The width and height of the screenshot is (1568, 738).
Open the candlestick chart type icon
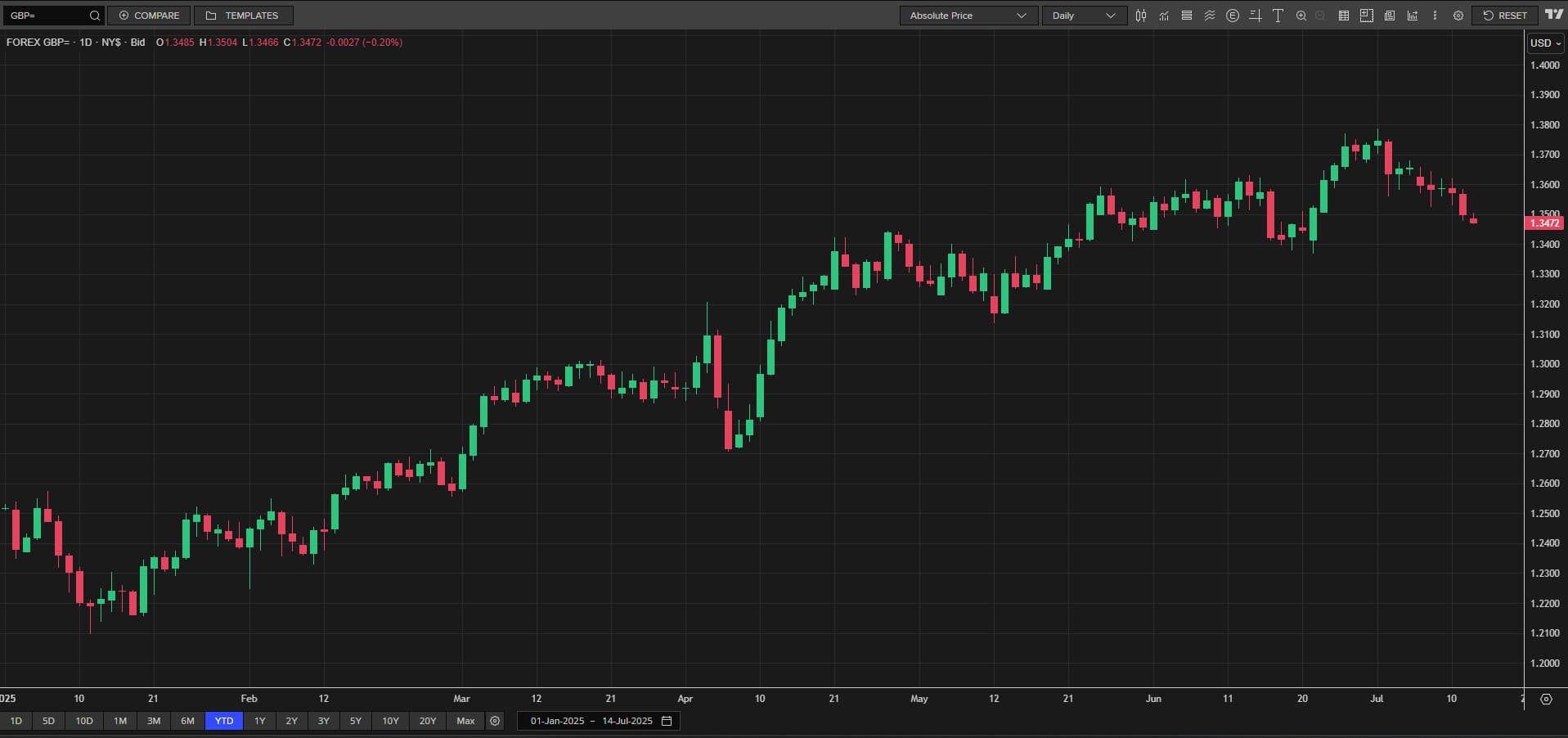1141,16
